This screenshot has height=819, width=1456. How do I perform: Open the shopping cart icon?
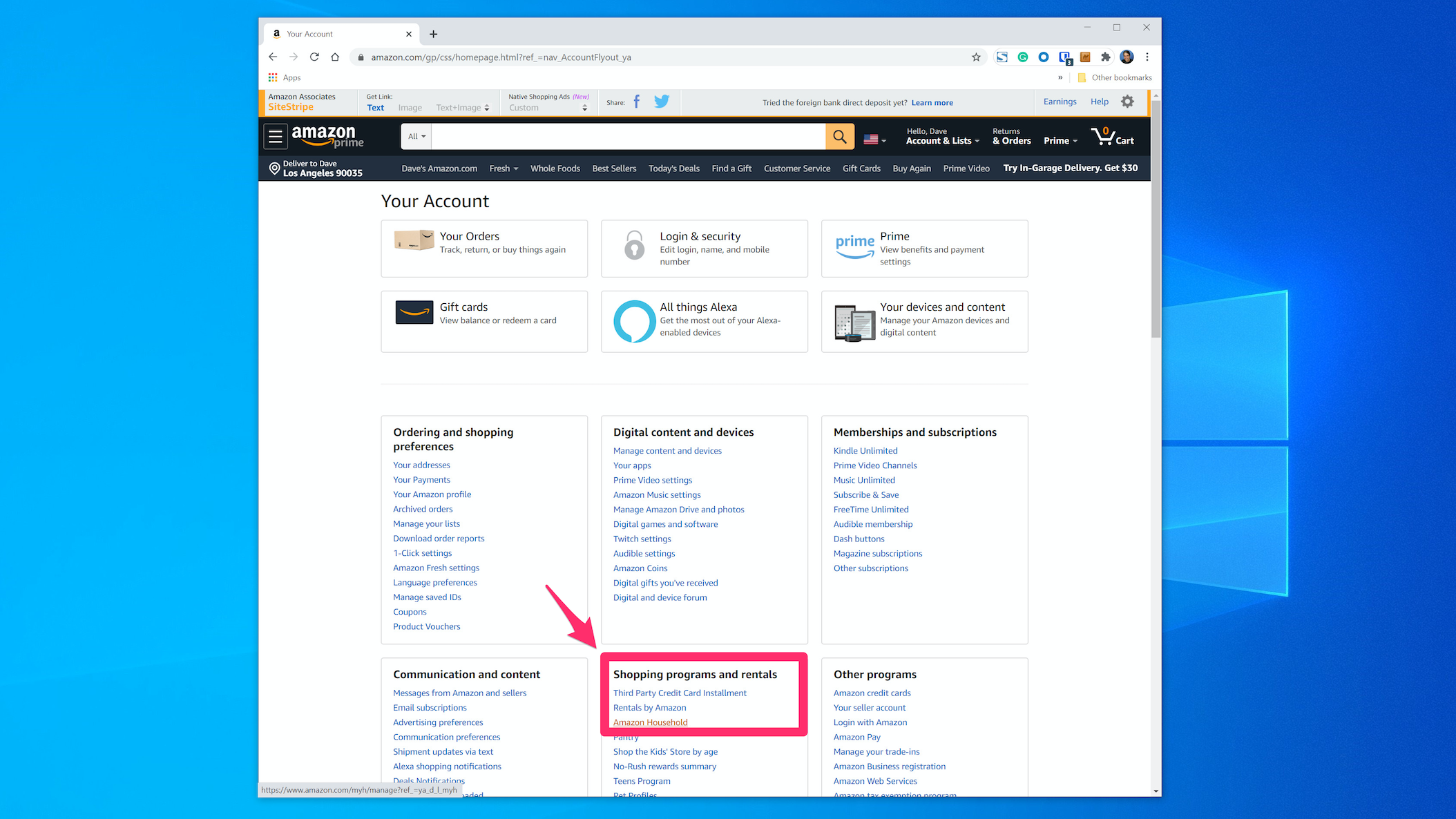coord(1112,136)
